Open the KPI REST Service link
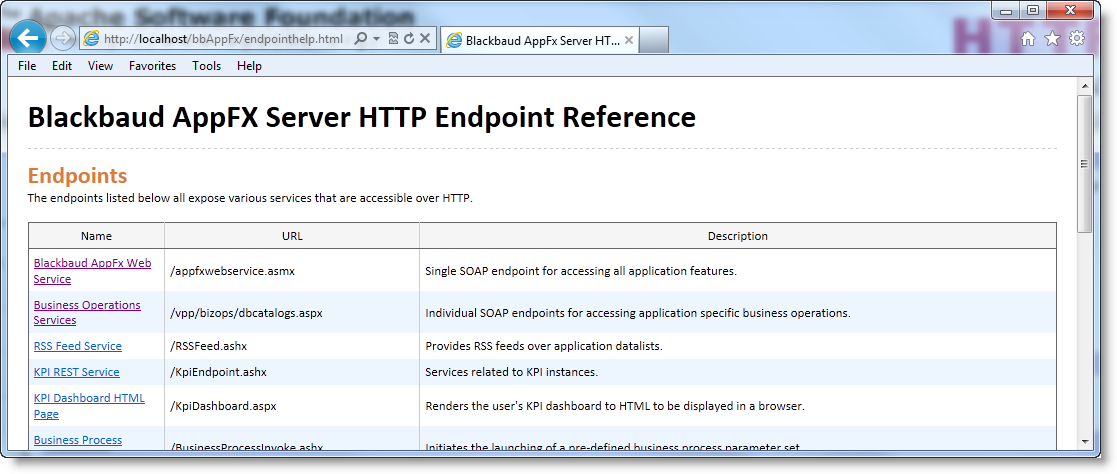 pos(76,372)
